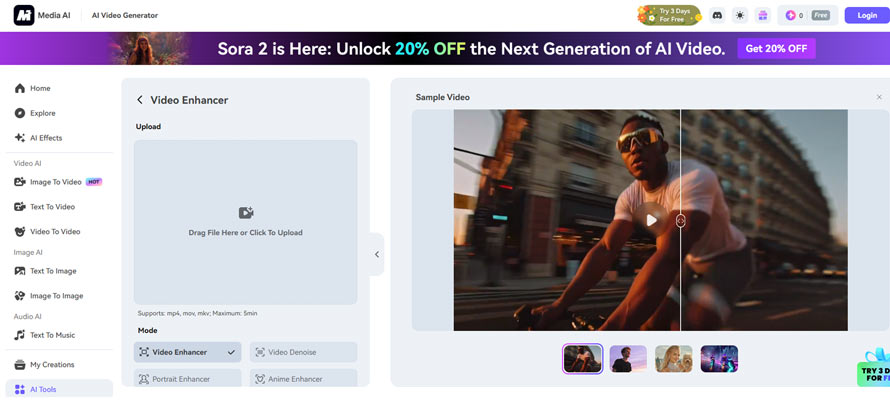The width and height of the screenshot is (890, 401).
Task: Open Text To Music tool
Action: [x=52, y=335]
